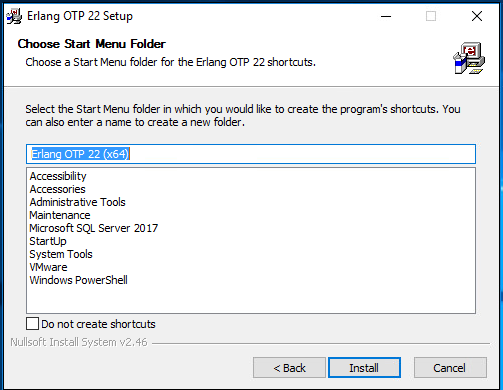Pick Microsoft SQL Server 2017 folder
The width and height of the screenshot is (503, 390).
tap(94, 228)
